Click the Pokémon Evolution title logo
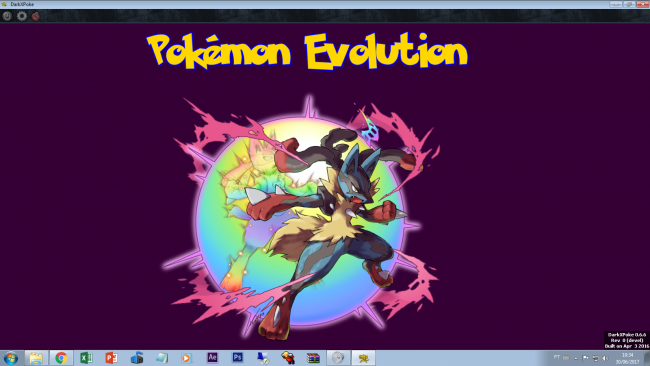This screenshot has width=650, height=366. coord(308,51)
